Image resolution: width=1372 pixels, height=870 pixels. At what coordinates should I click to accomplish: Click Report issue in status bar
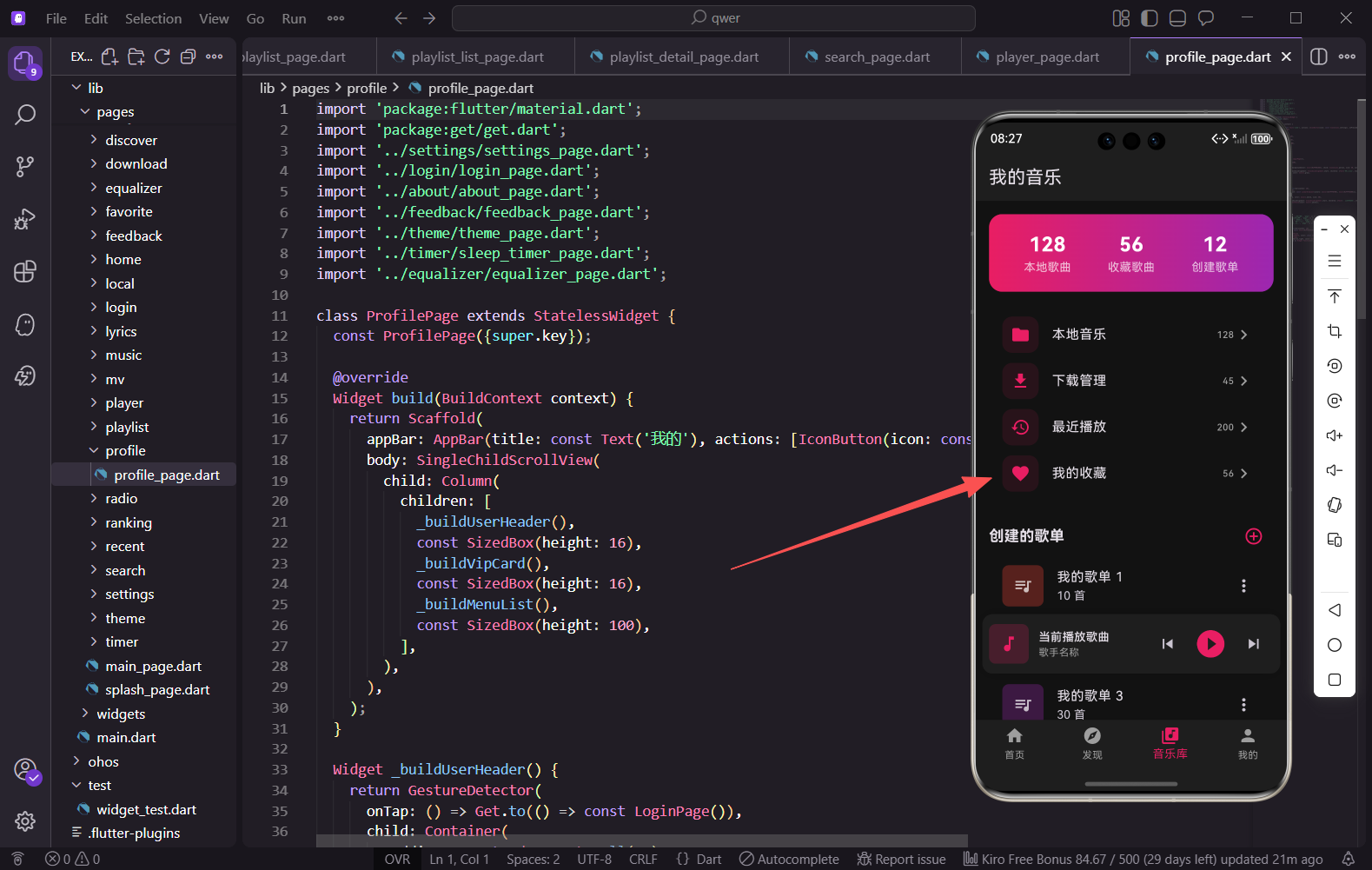[x=901, y=859]
